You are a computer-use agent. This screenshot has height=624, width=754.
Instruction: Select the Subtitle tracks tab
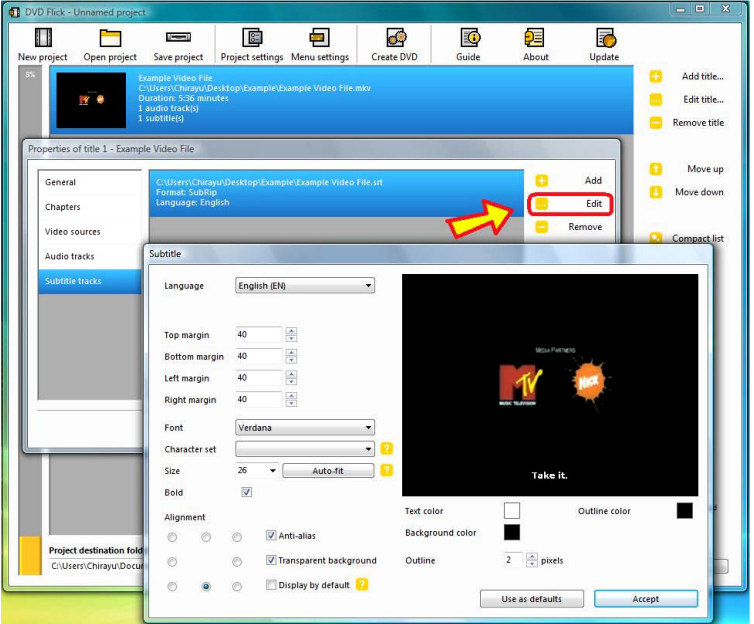click(x=90, y=281)
